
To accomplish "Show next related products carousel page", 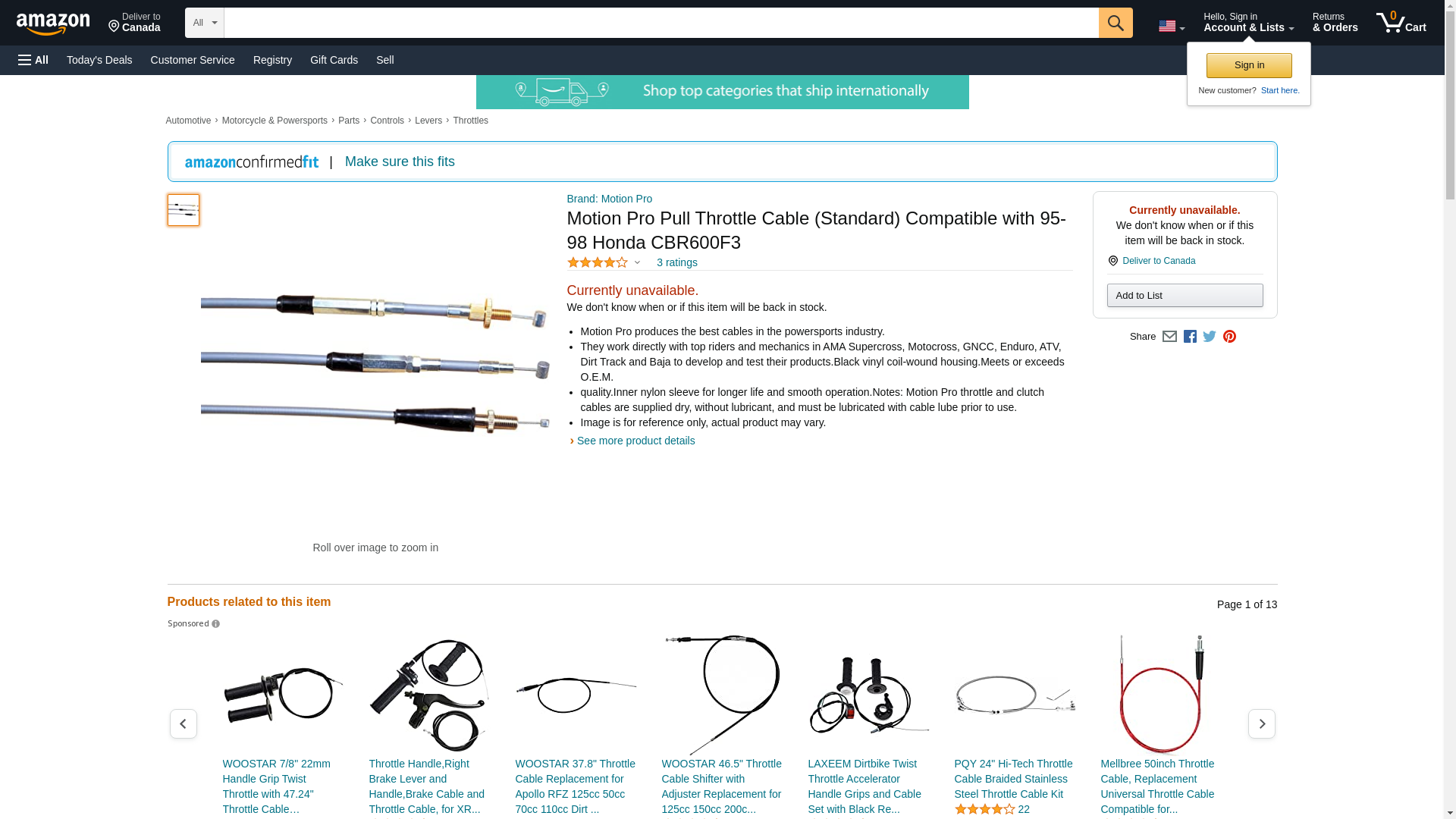I will point(1261,724).
